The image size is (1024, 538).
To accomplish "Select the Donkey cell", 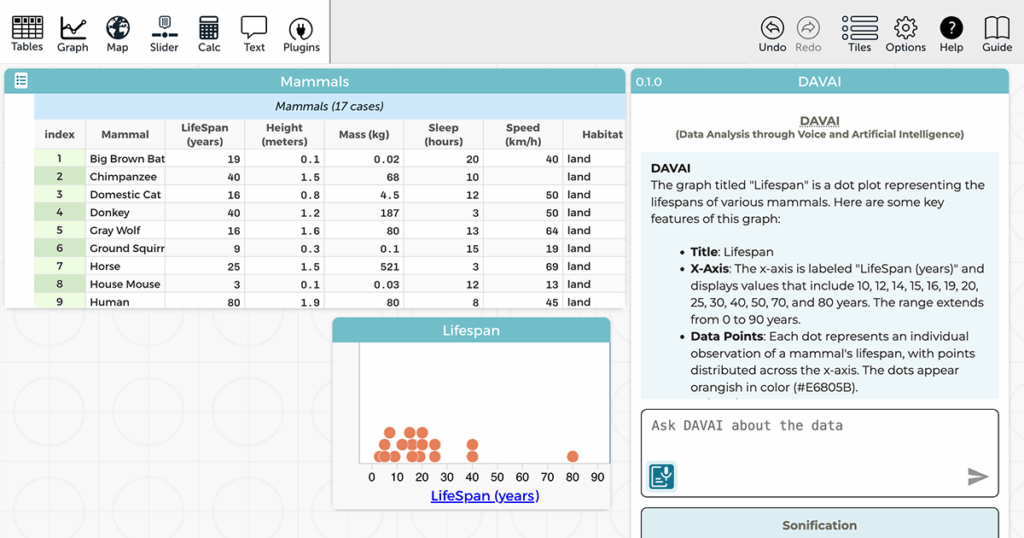I will [125, 213].
